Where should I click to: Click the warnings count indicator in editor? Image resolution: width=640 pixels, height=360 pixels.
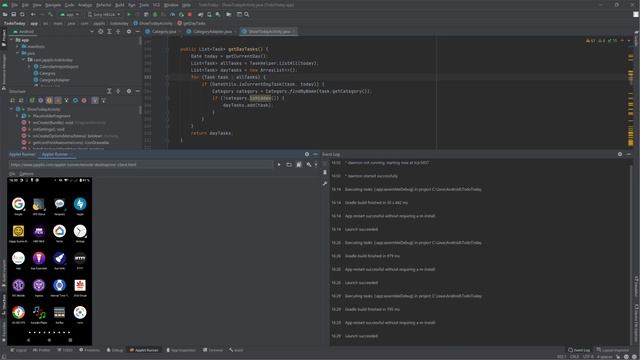coord(591,40)
